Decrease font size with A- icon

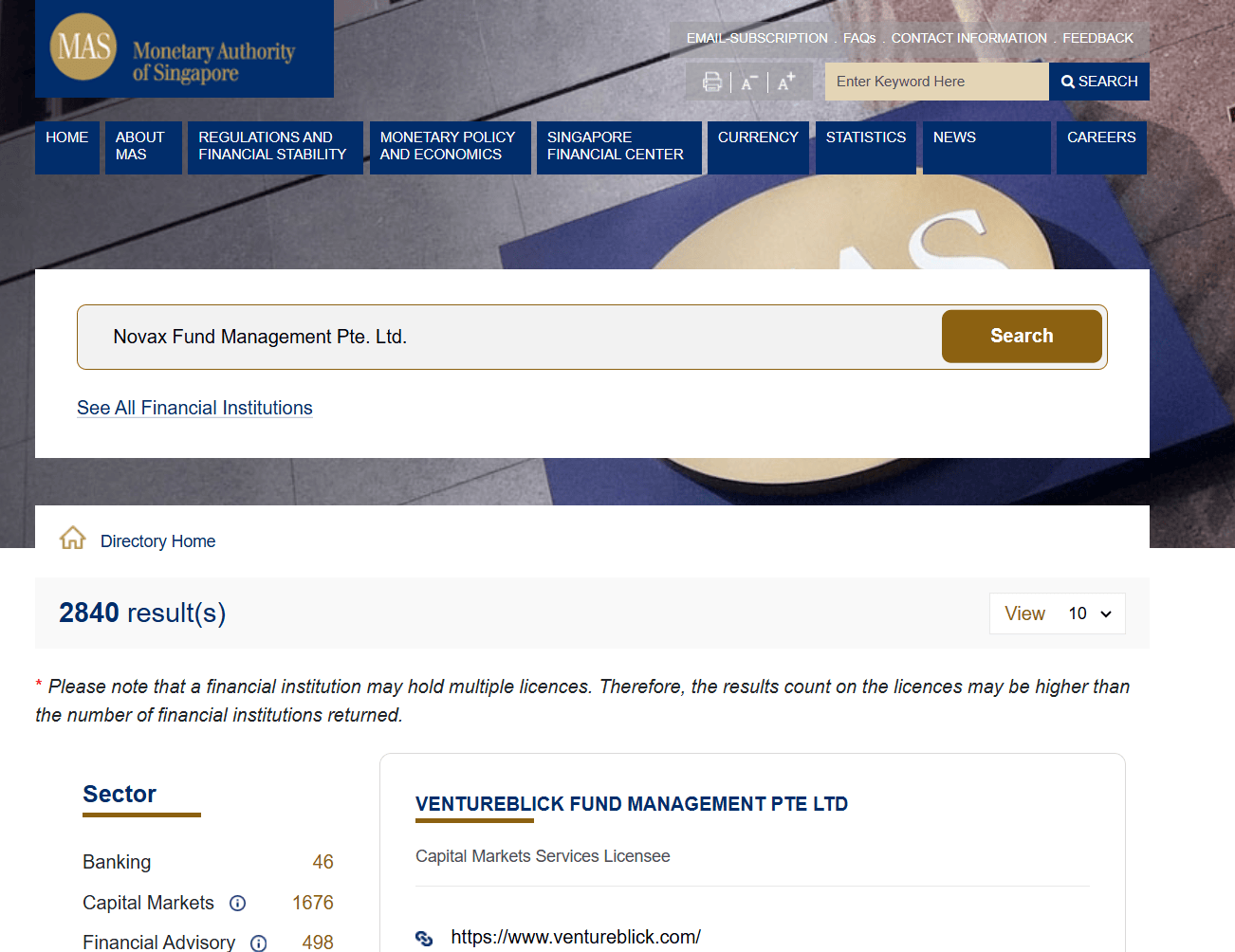click(x=749, y=82)
